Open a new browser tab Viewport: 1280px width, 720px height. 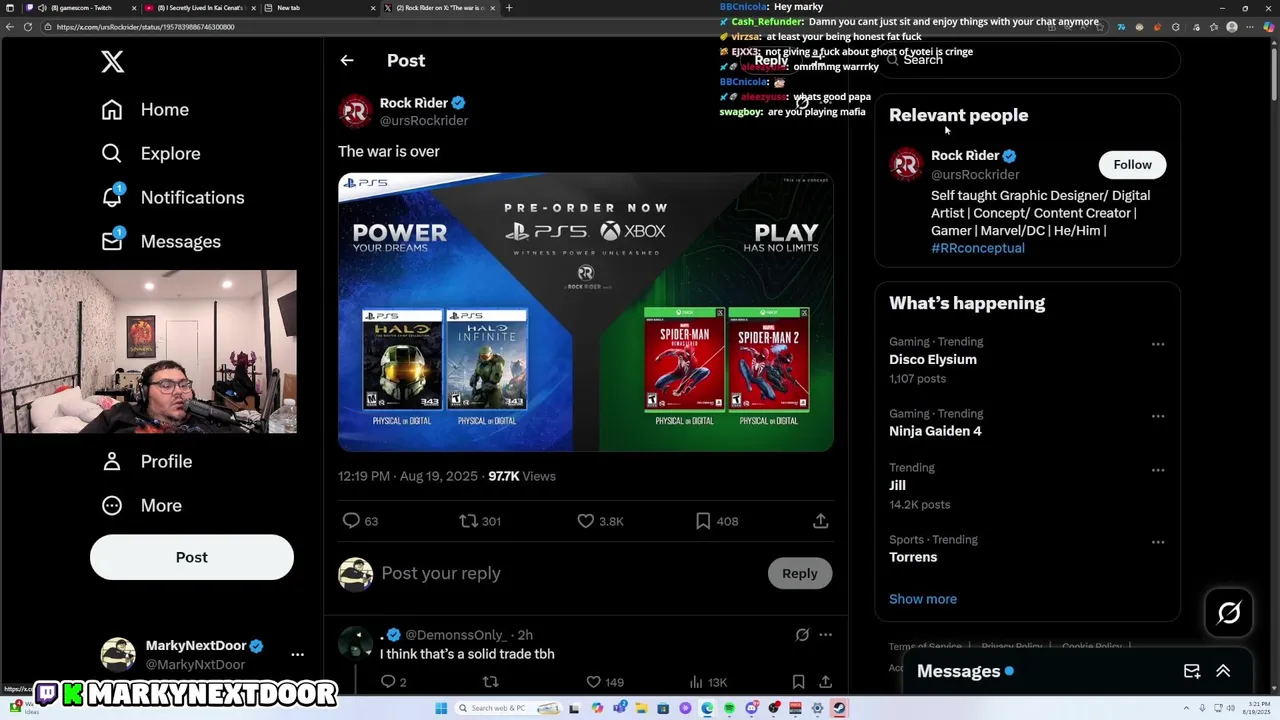point(509,8)
